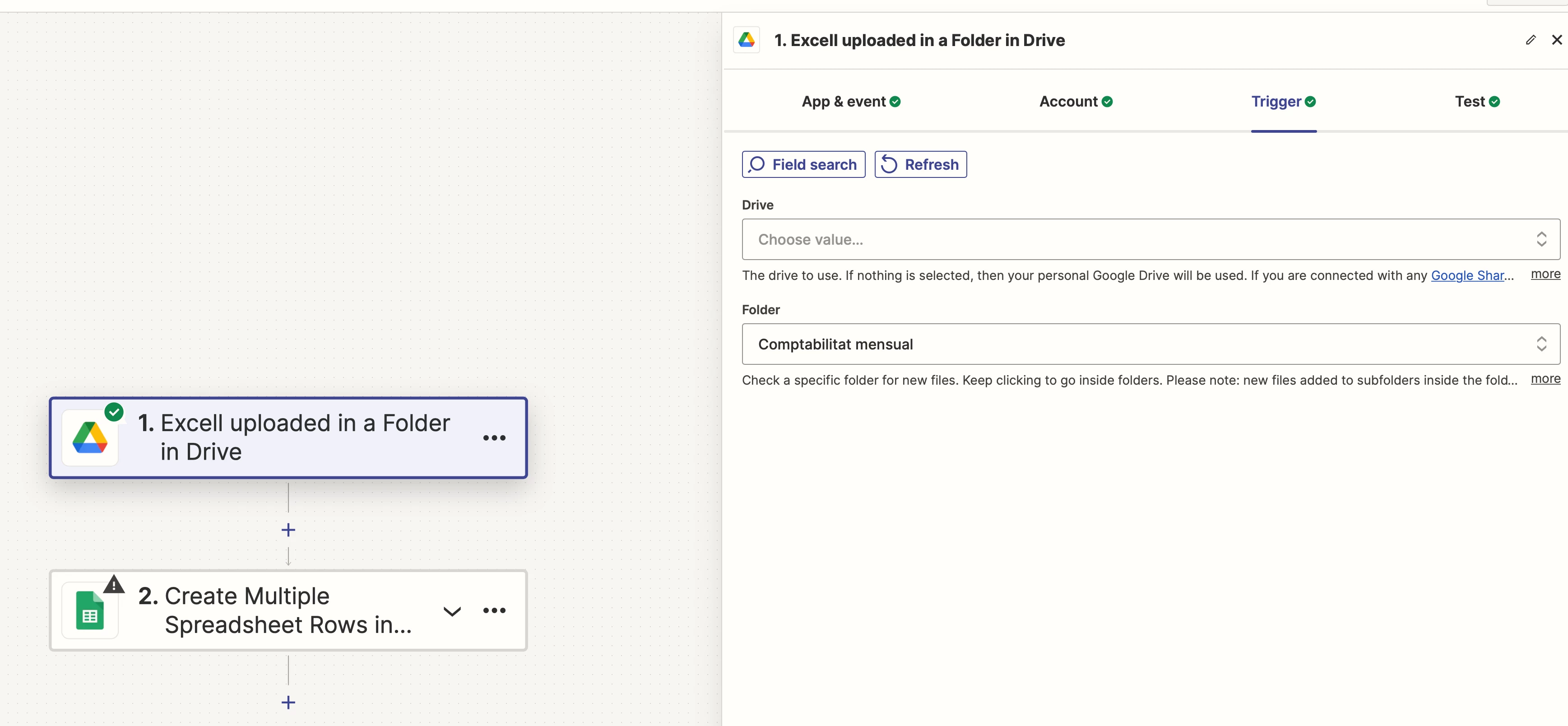Click the Google Sheets icon on step two
The height and width of the screenshot is (726, 1568).
click(90, 611)
